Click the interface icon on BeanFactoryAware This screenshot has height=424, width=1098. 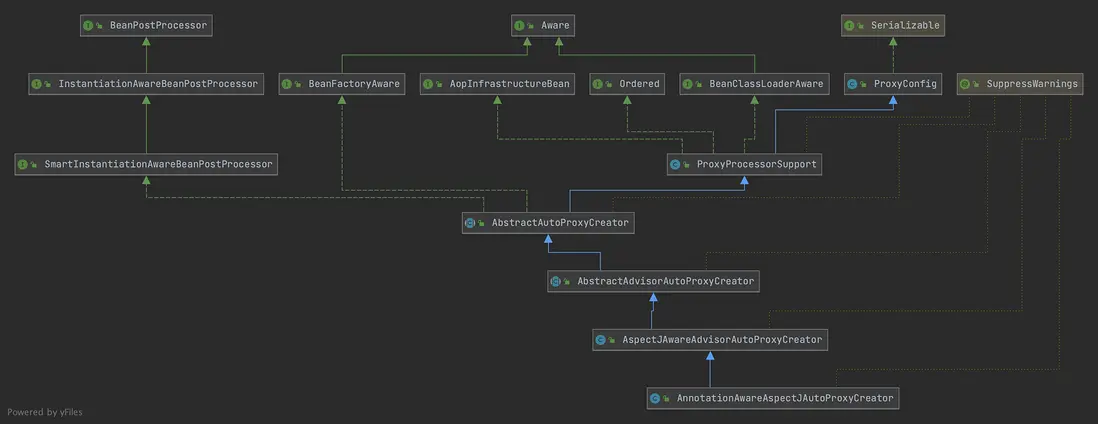coord(287,84)
